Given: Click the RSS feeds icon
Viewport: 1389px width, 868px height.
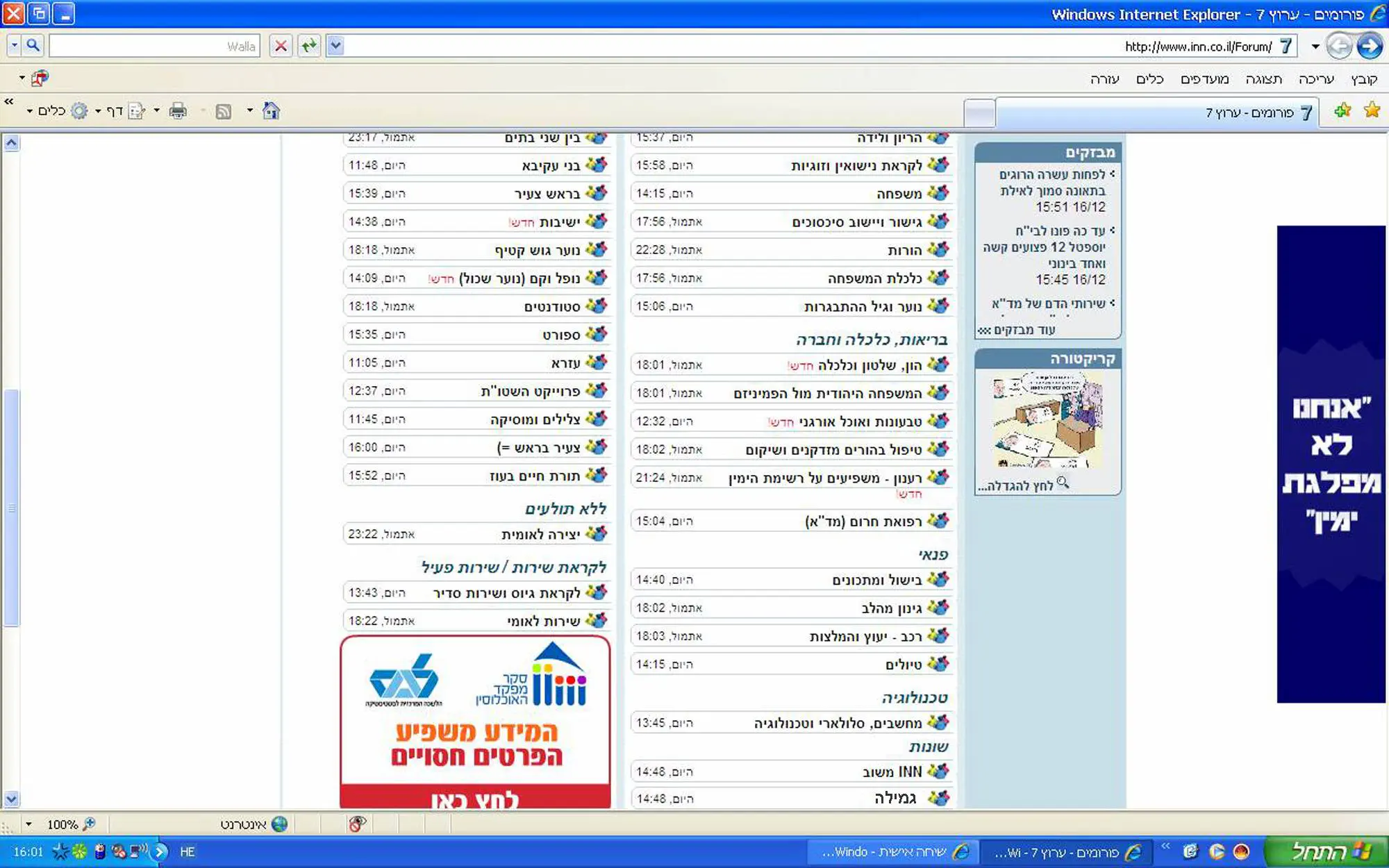Looking at the screenshot, I should 223,111.
